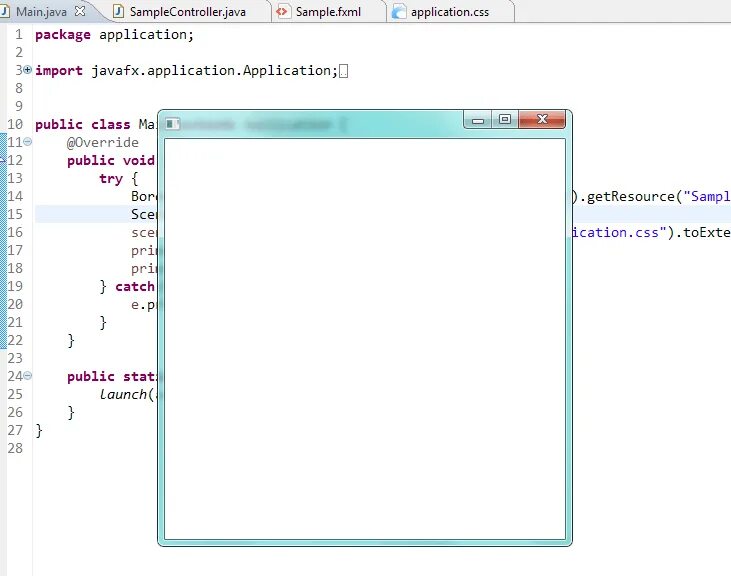Click line number 28 in the gutter
731x576 pixels.
[x=15, y=448]
